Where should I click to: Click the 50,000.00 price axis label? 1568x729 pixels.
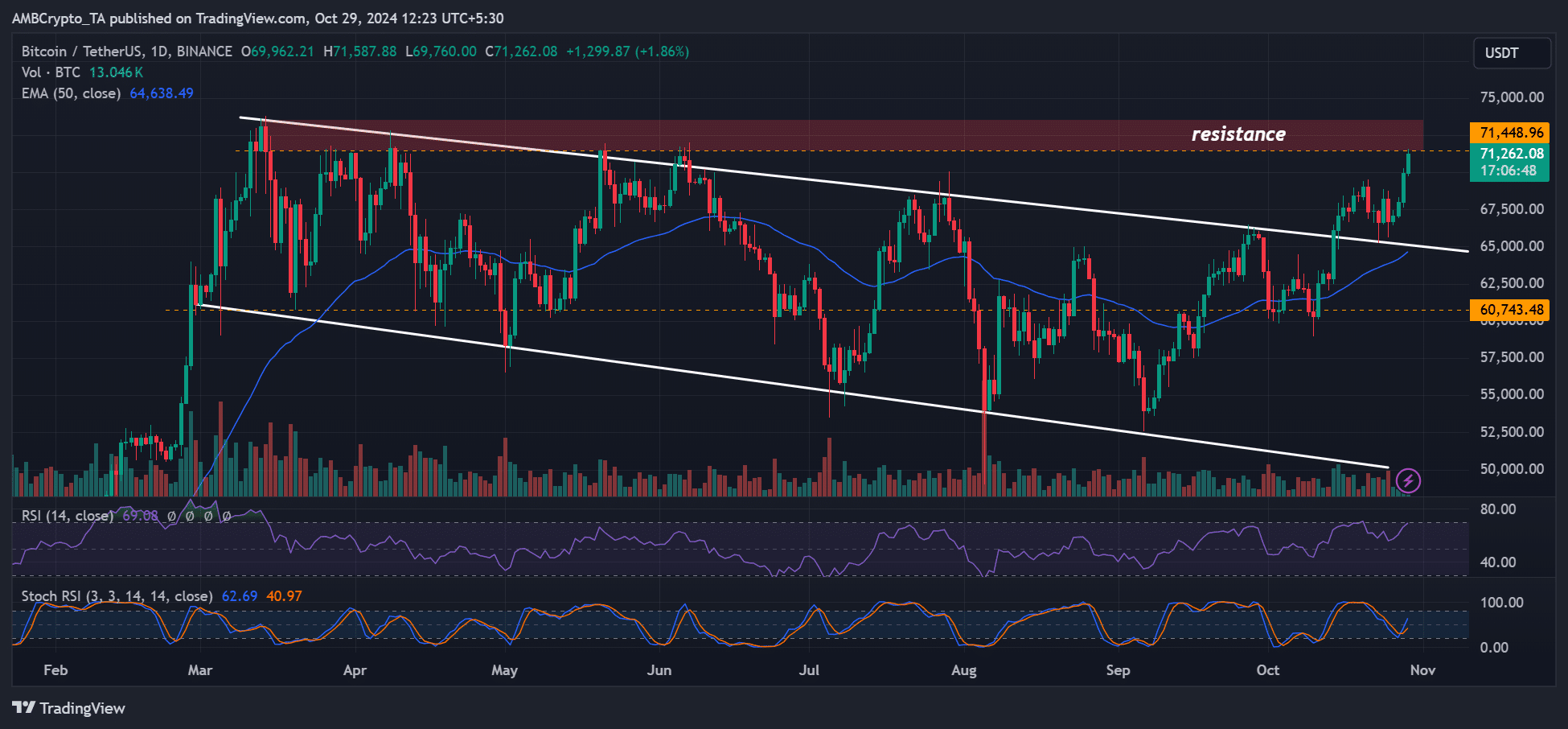coord(1512,469)
